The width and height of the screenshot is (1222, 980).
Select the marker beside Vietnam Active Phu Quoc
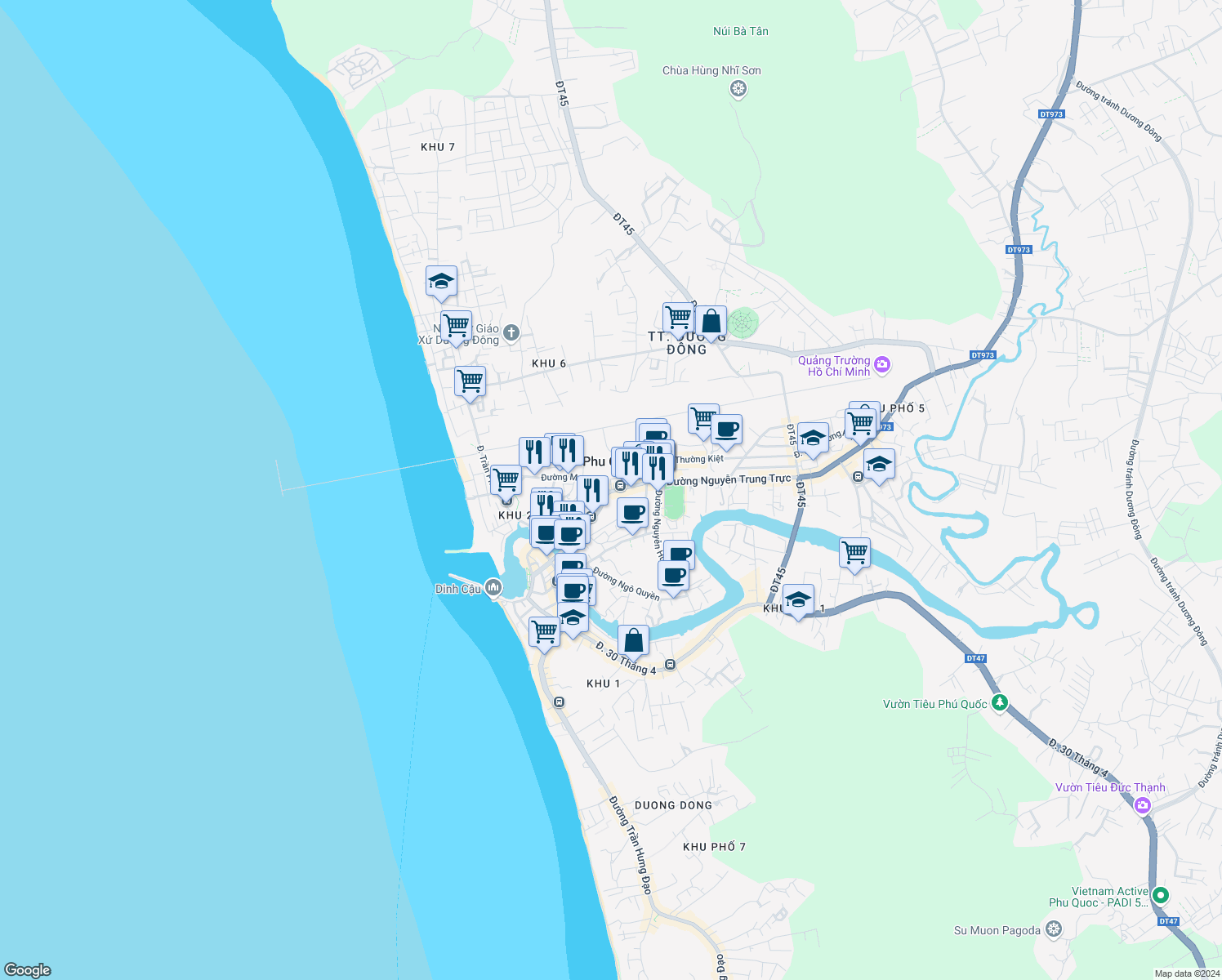point(1160,895)
